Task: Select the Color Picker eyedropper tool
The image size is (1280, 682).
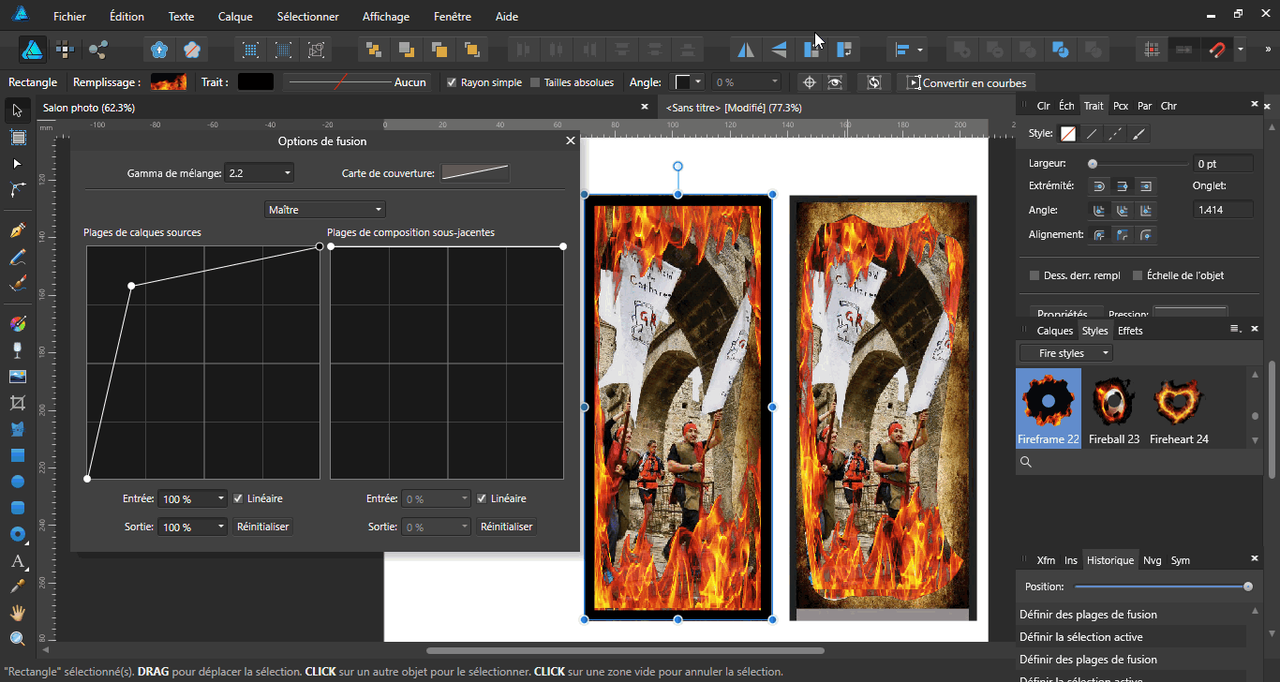Action: [17, 586]
